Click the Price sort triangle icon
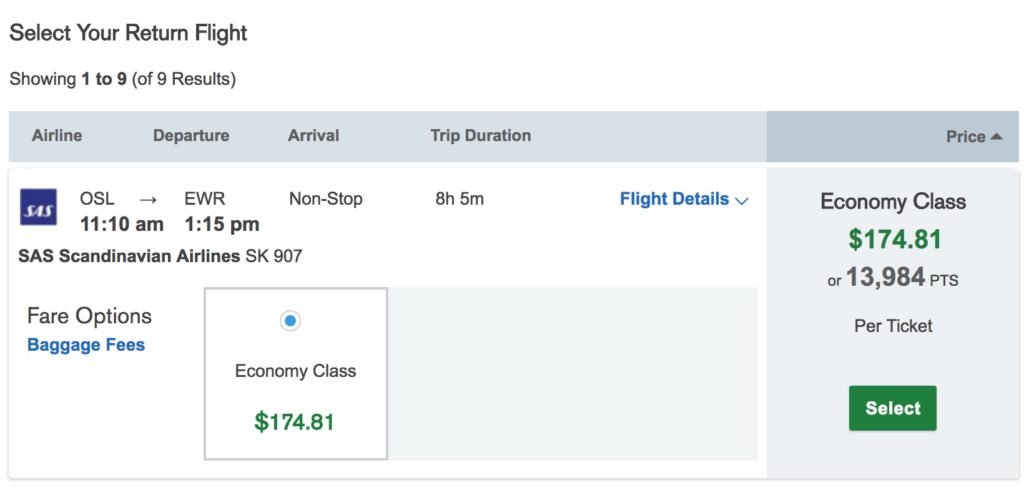This screenshot has height=488, width=1024. (996, 136)
